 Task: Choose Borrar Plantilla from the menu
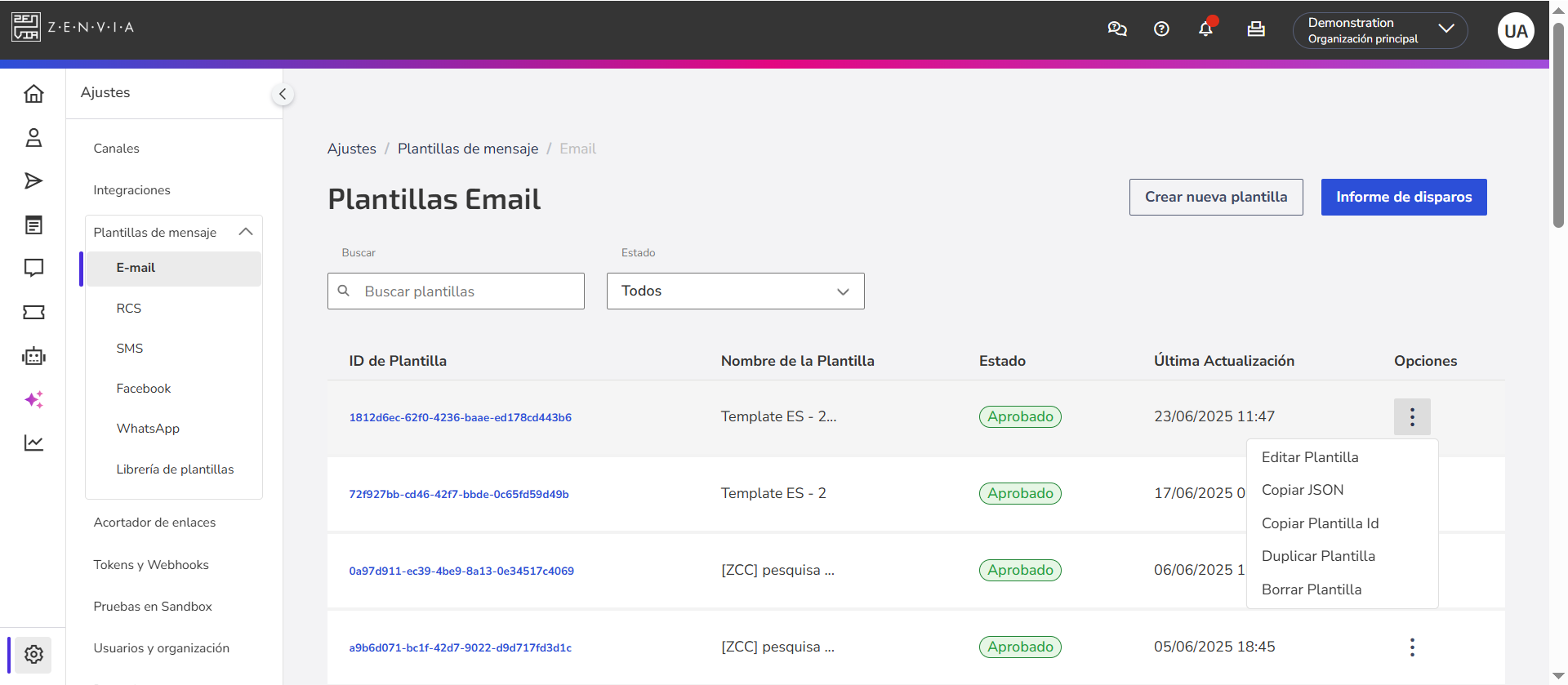(1312, 589)
